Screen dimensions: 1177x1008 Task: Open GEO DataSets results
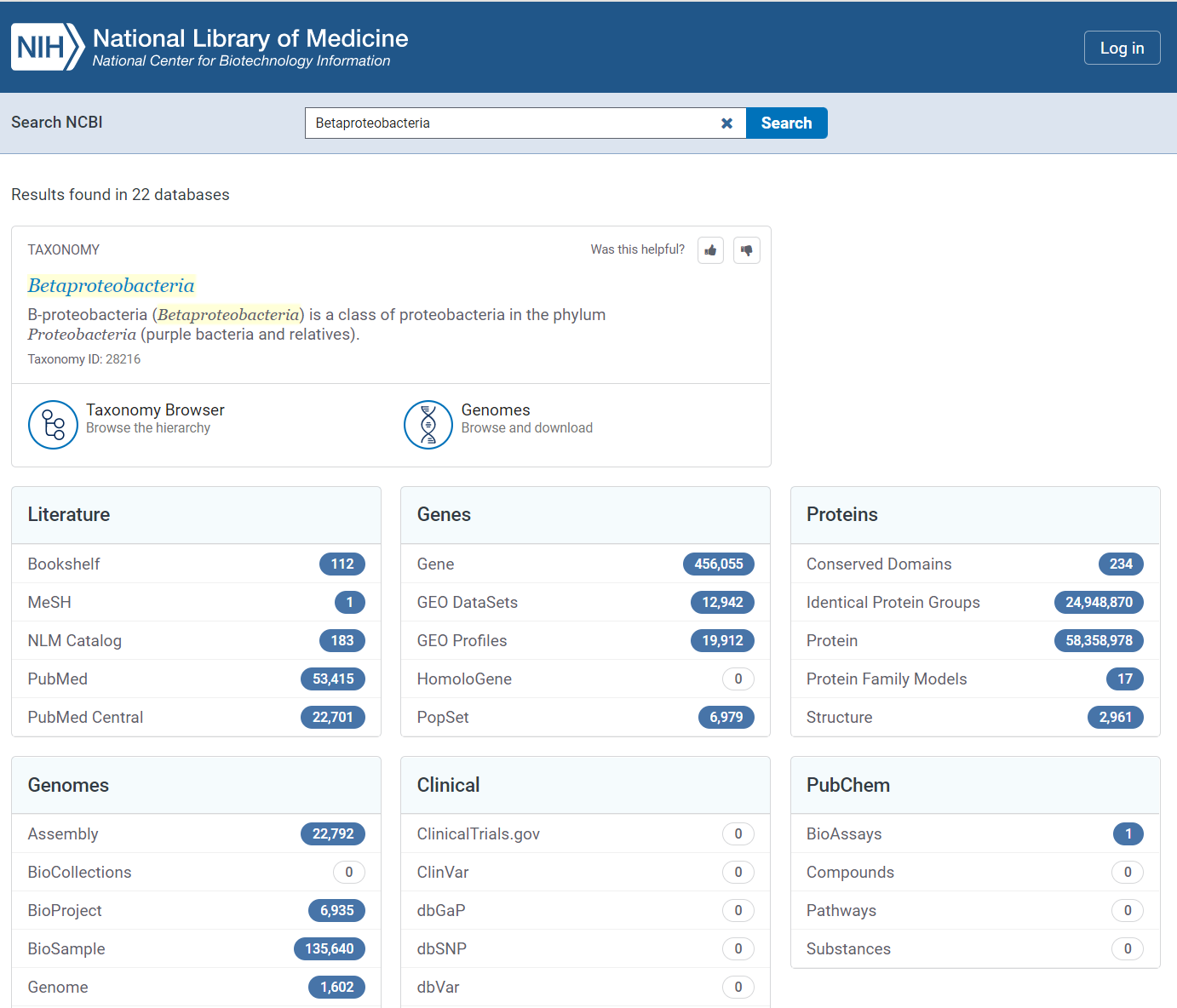pos(585,602)
